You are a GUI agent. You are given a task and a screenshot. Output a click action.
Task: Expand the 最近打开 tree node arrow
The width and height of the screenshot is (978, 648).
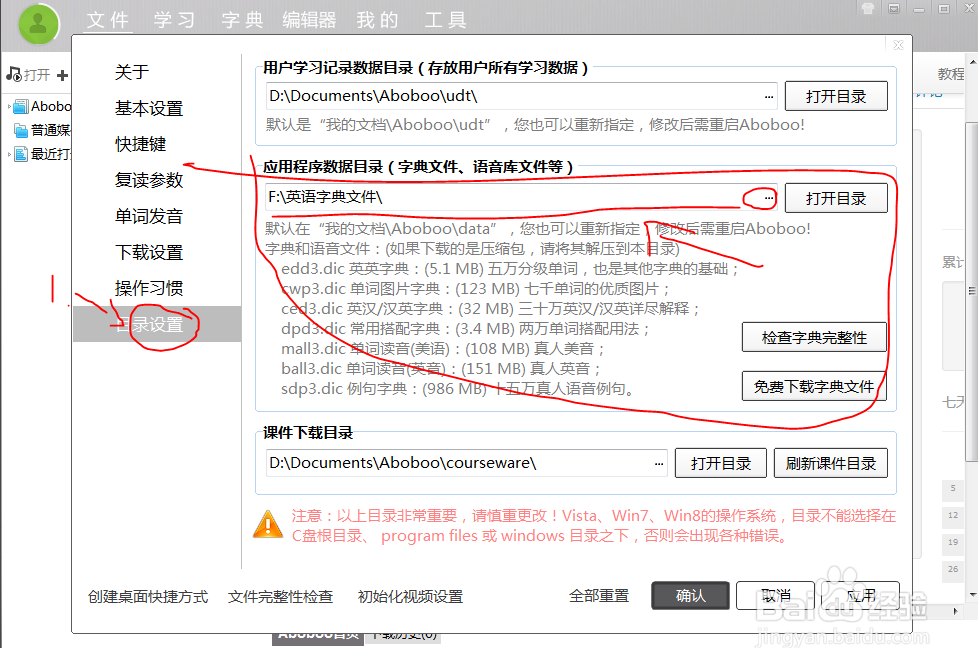click(x=9, y=154)
